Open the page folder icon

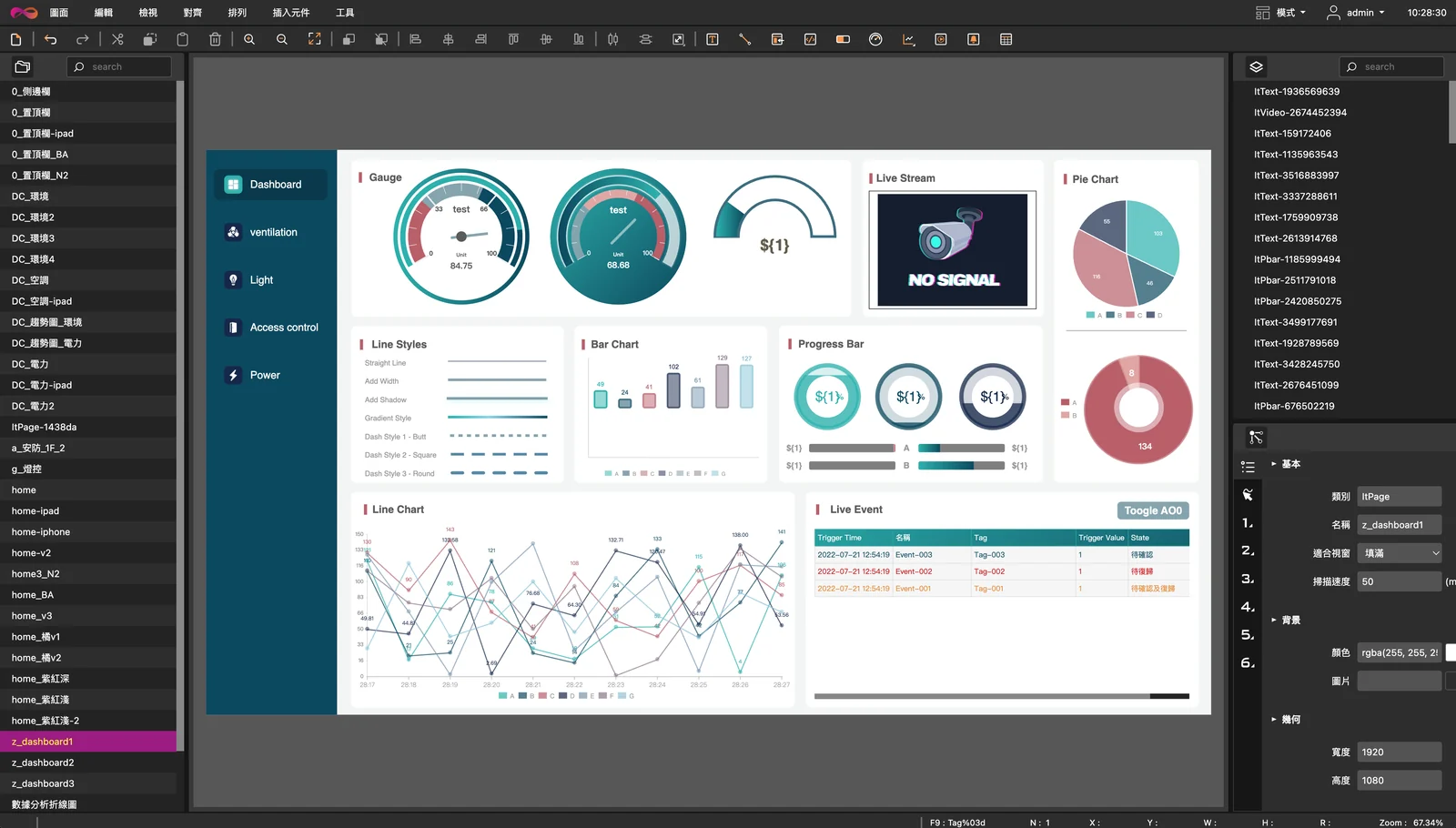coord(23,66)
